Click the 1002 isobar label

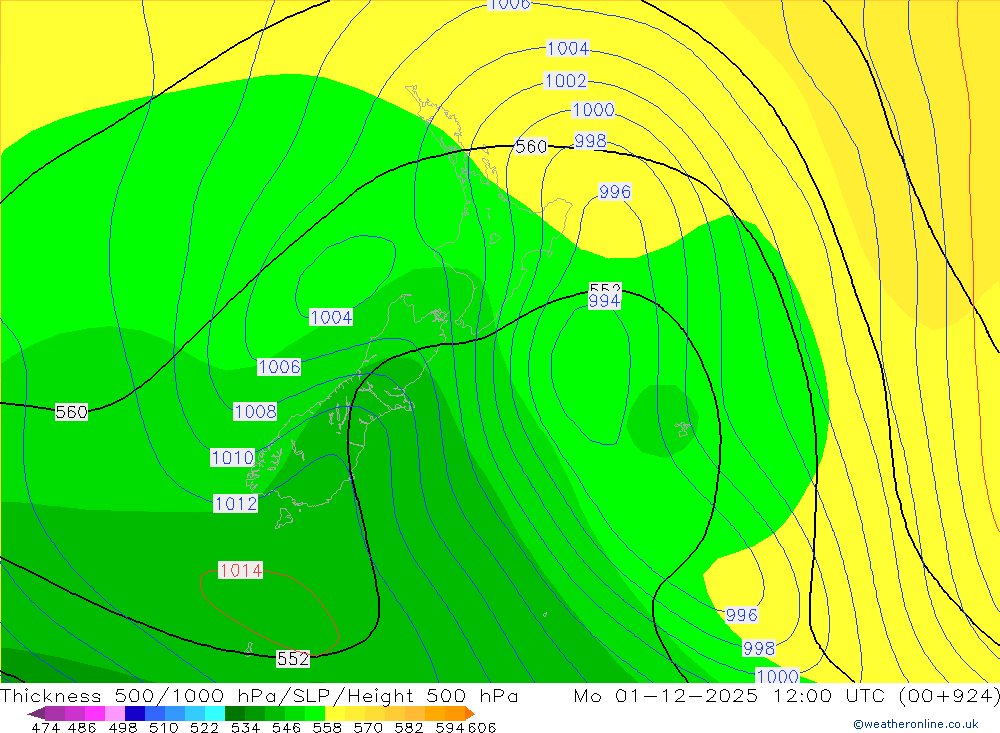tap(566, 80)
